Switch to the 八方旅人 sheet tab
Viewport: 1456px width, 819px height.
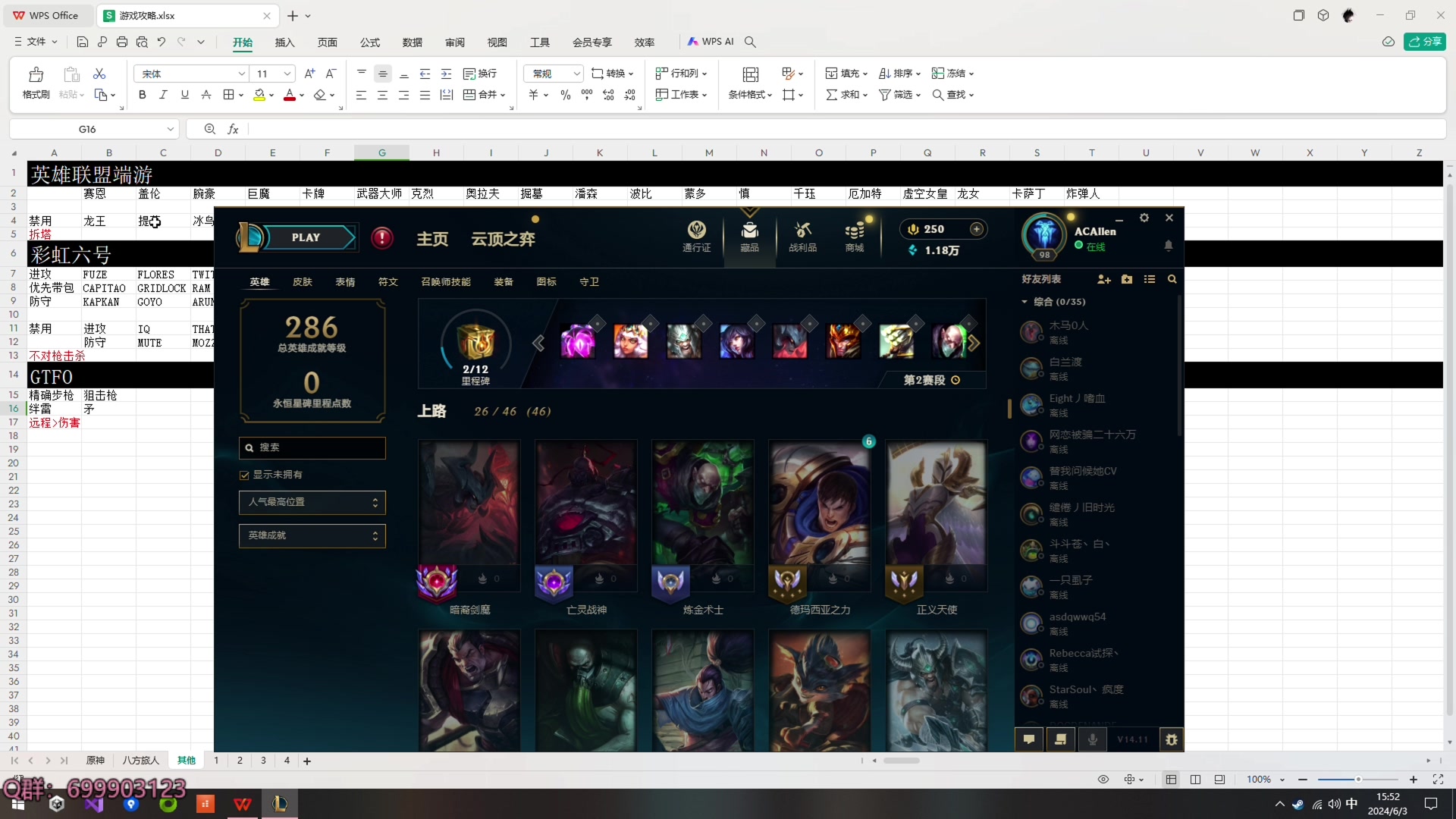click(140, 761)
